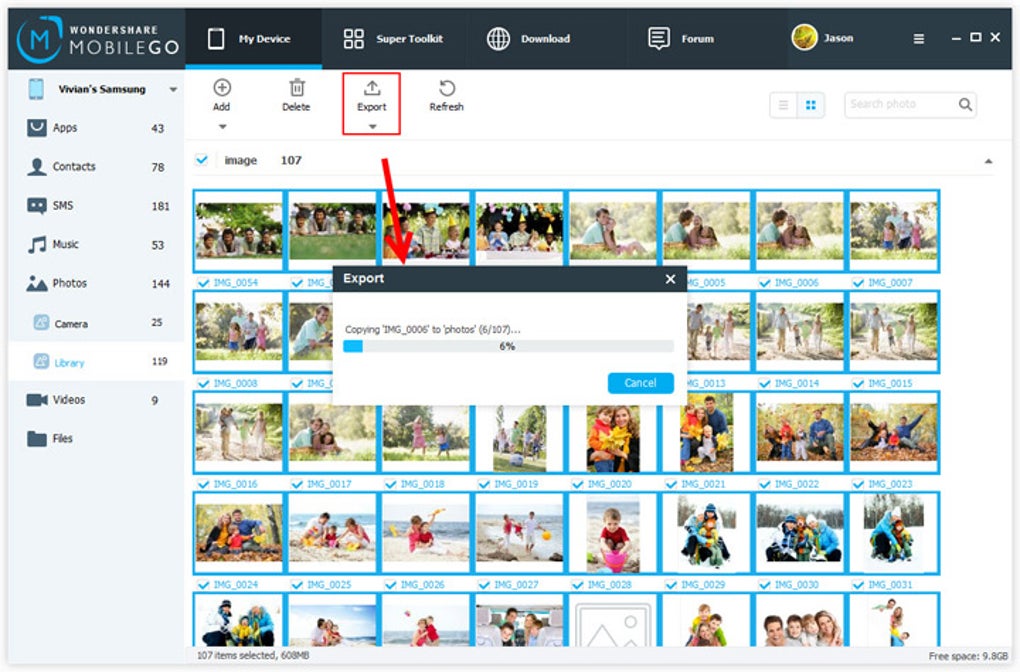1020x672 pixels.
Task: Close the Export dialog
Action: coord(670,279)
